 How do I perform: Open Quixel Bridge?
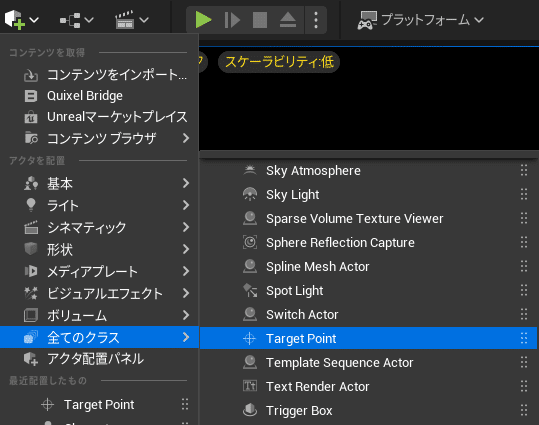(99, 96)
